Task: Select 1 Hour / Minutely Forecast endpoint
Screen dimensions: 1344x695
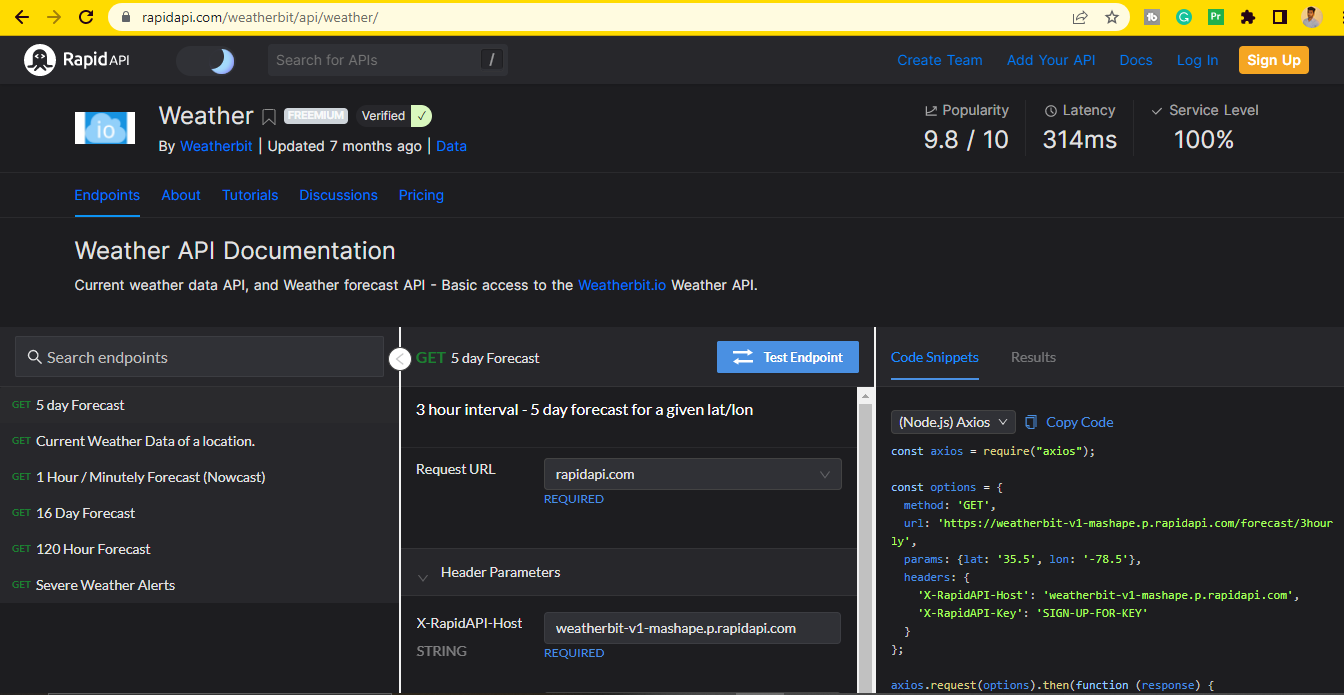Action: tap(199, 477)
